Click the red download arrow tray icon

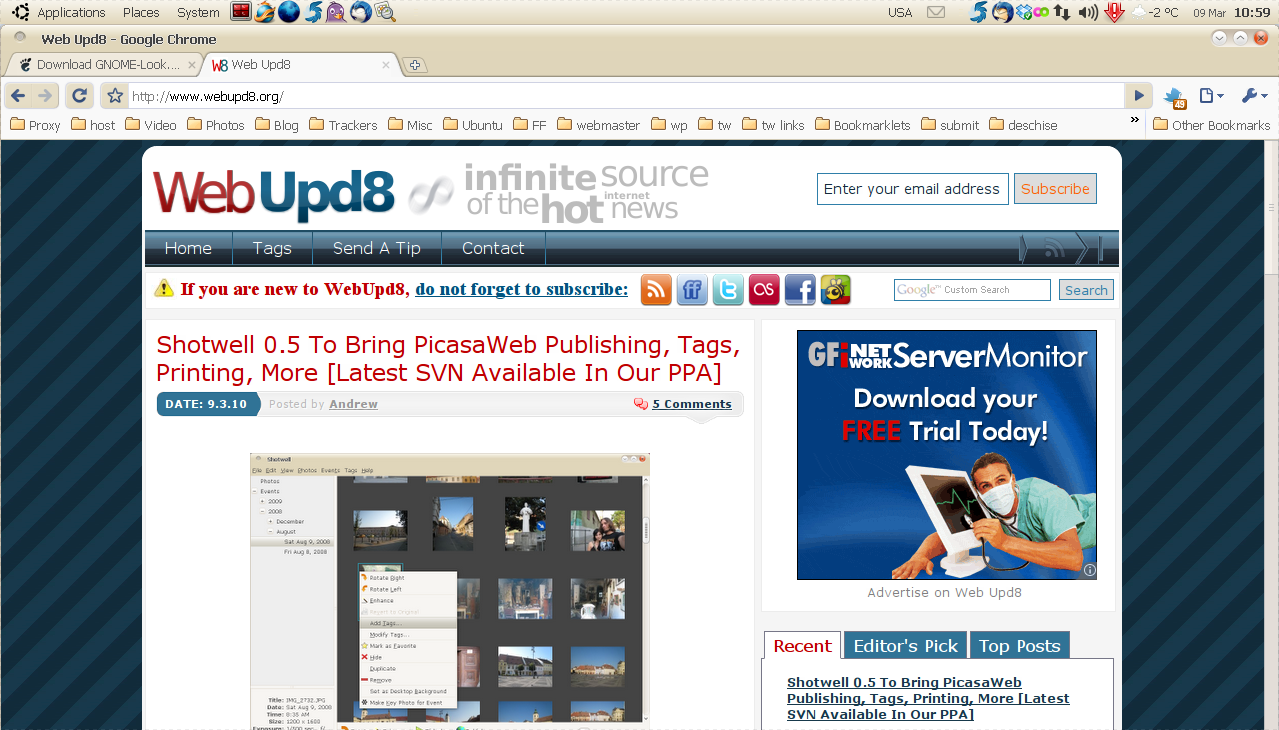[x=1115, y=12]
